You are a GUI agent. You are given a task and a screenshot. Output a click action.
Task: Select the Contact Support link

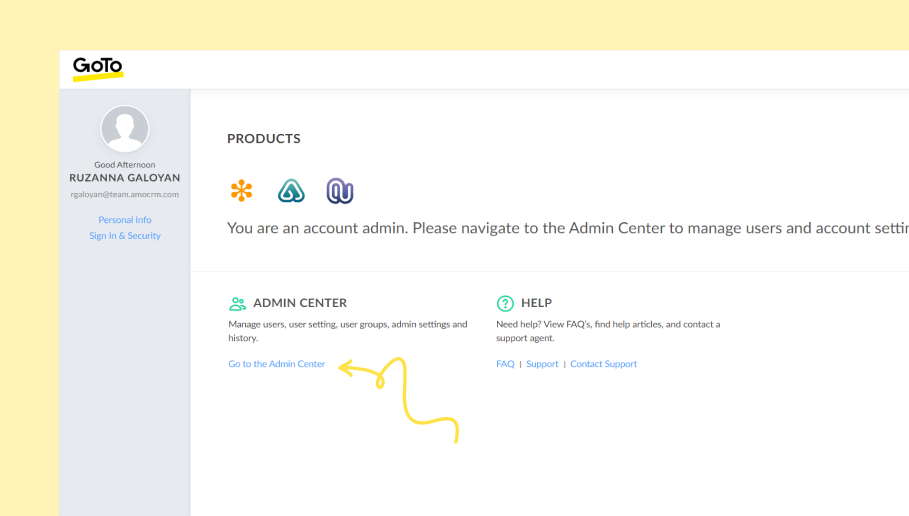603,364
